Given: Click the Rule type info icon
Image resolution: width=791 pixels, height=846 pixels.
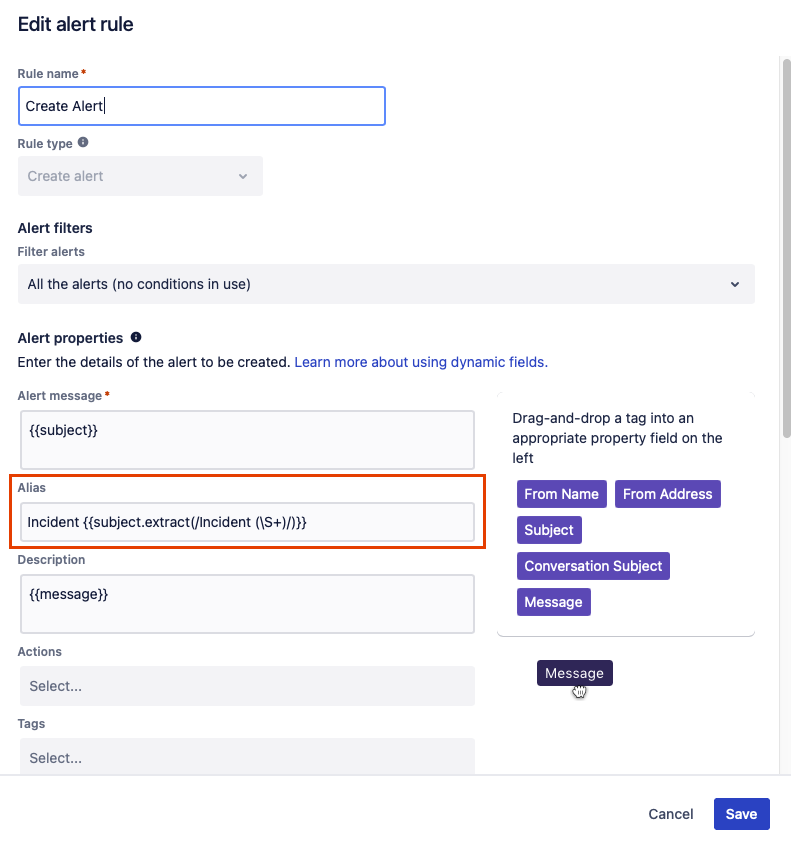Looking at the screenshot, I should (x=81, y=143).
